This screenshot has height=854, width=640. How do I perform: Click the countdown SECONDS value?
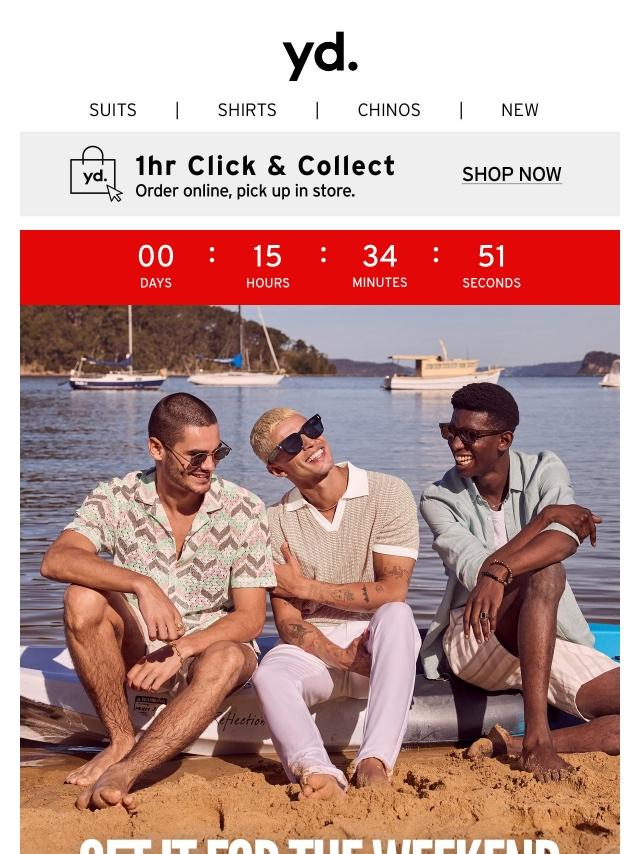pyautogui.click(x=491, y=256)
